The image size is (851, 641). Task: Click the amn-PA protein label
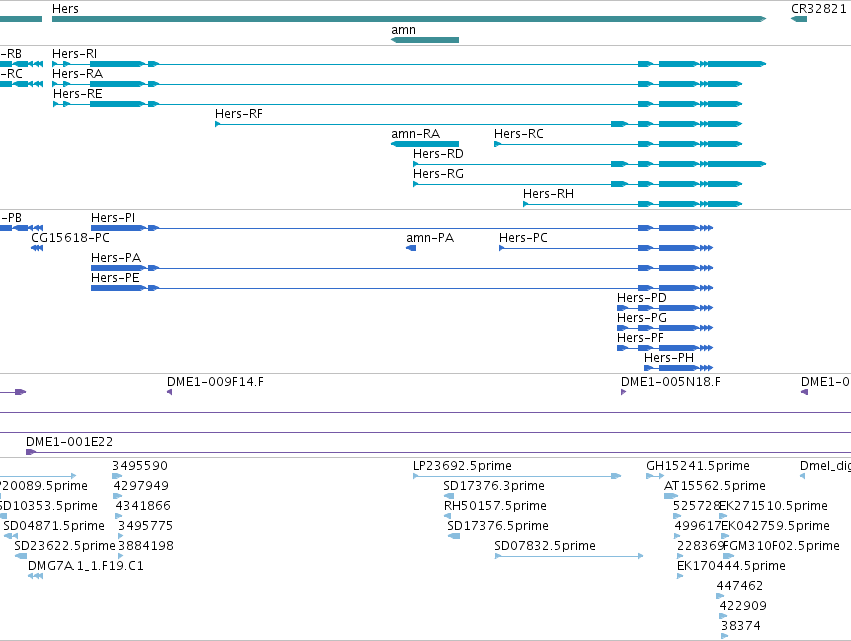tap(430, 238)
